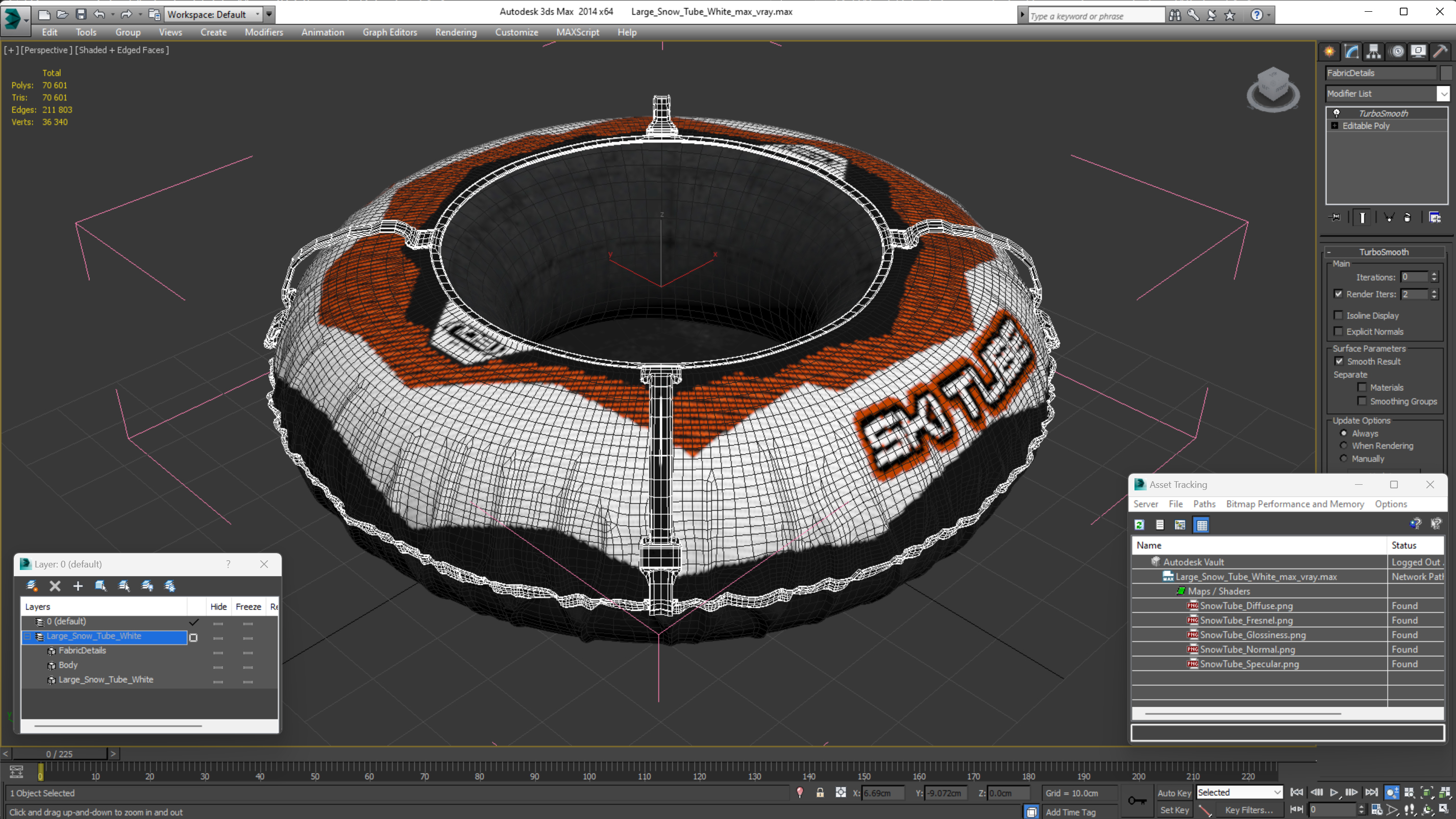Viewport: 1456px width, 819px height.
Task: Click Go to End playback button
Action: [1371, 792]
